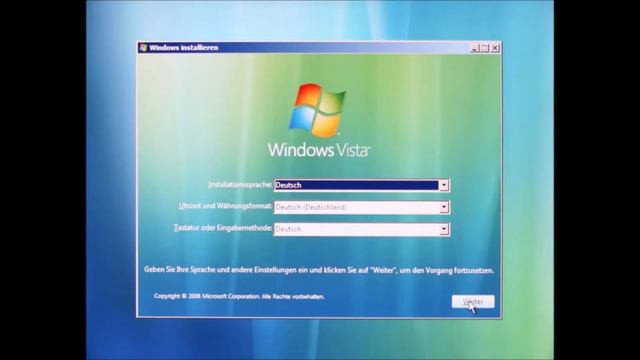Minimize the Windows installieren window
The width and height of the screenshot is (640, 360).
pyautogui.click(x=474, y=48)
